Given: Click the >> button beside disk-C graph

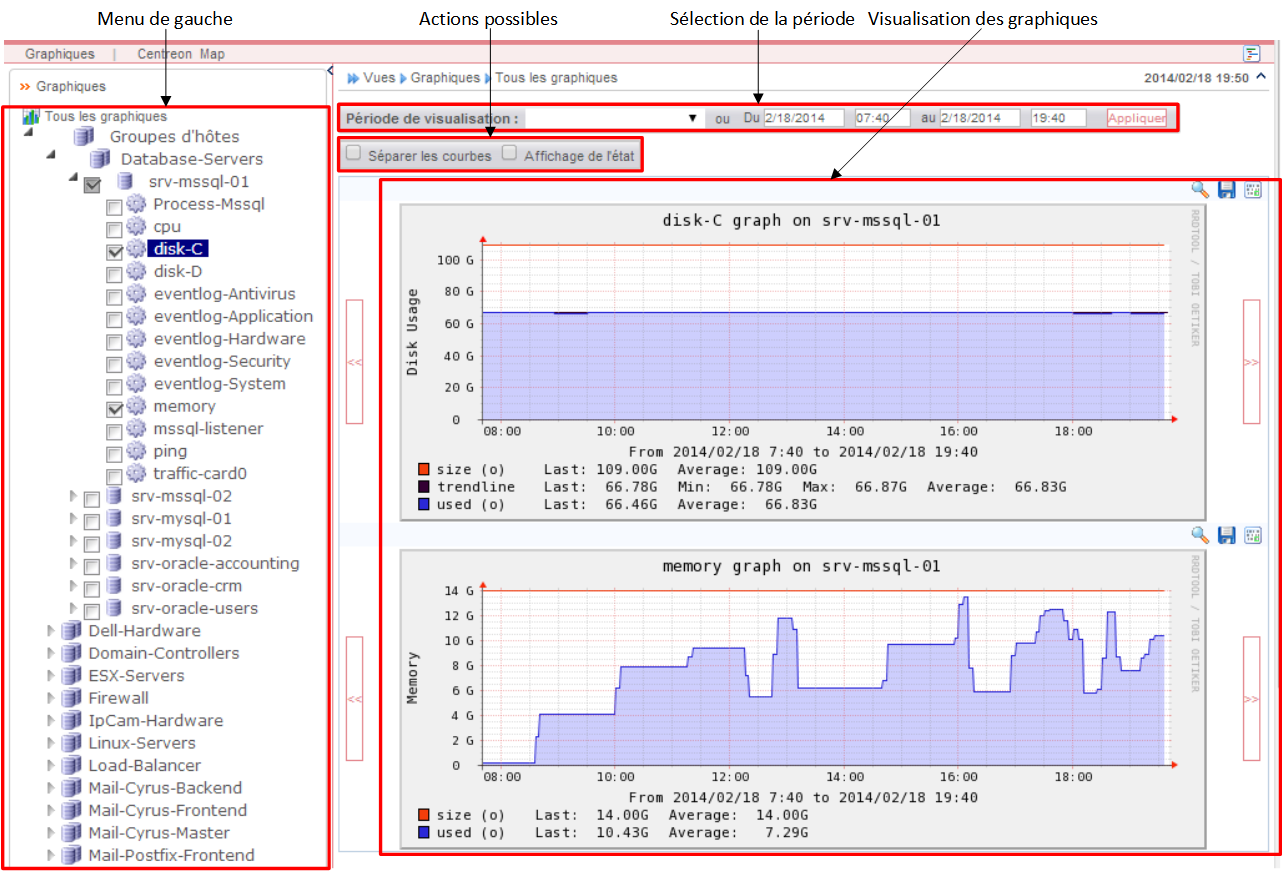Looking at the screenshot, I should [x=1251, y=362].
